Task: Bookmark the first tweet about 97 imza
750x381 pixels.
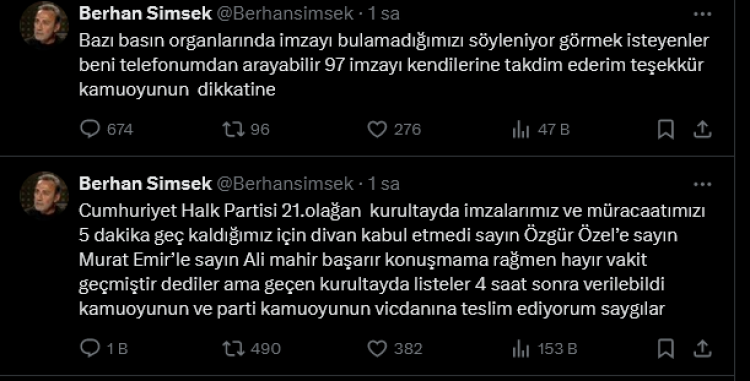Action: point(666,130)
